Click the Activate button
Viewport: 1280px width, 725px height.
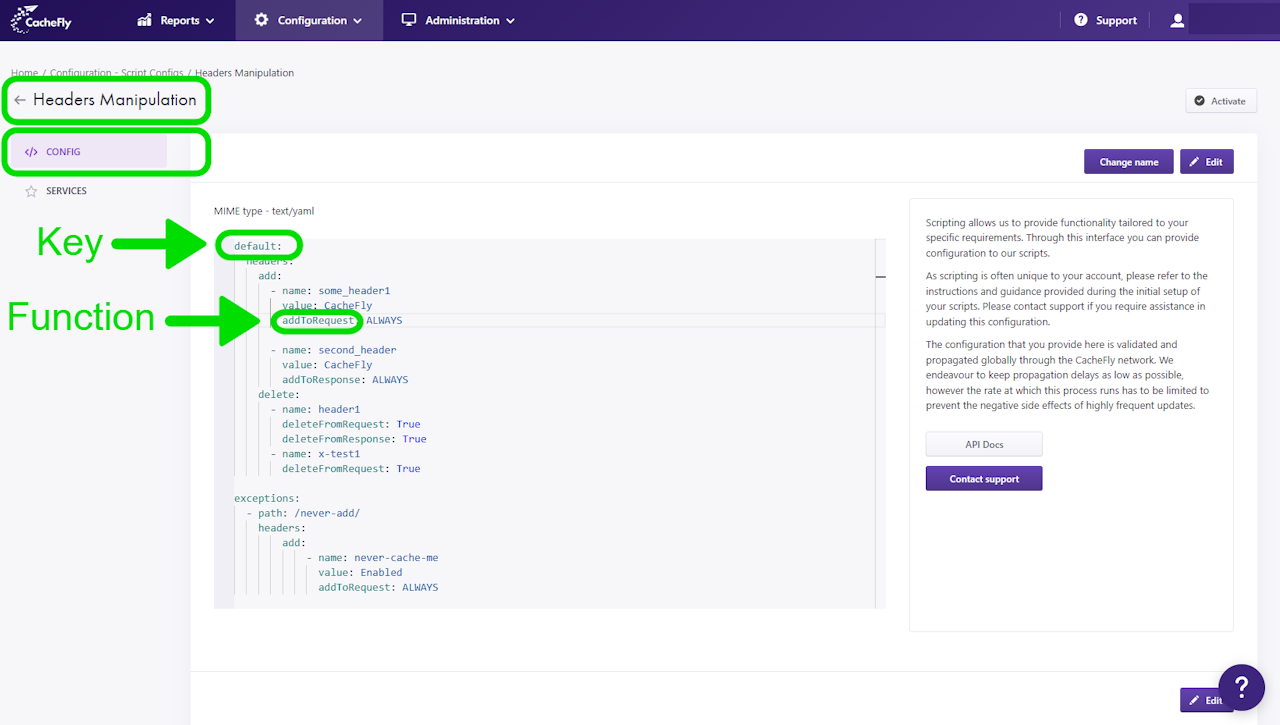(1220, 101)
